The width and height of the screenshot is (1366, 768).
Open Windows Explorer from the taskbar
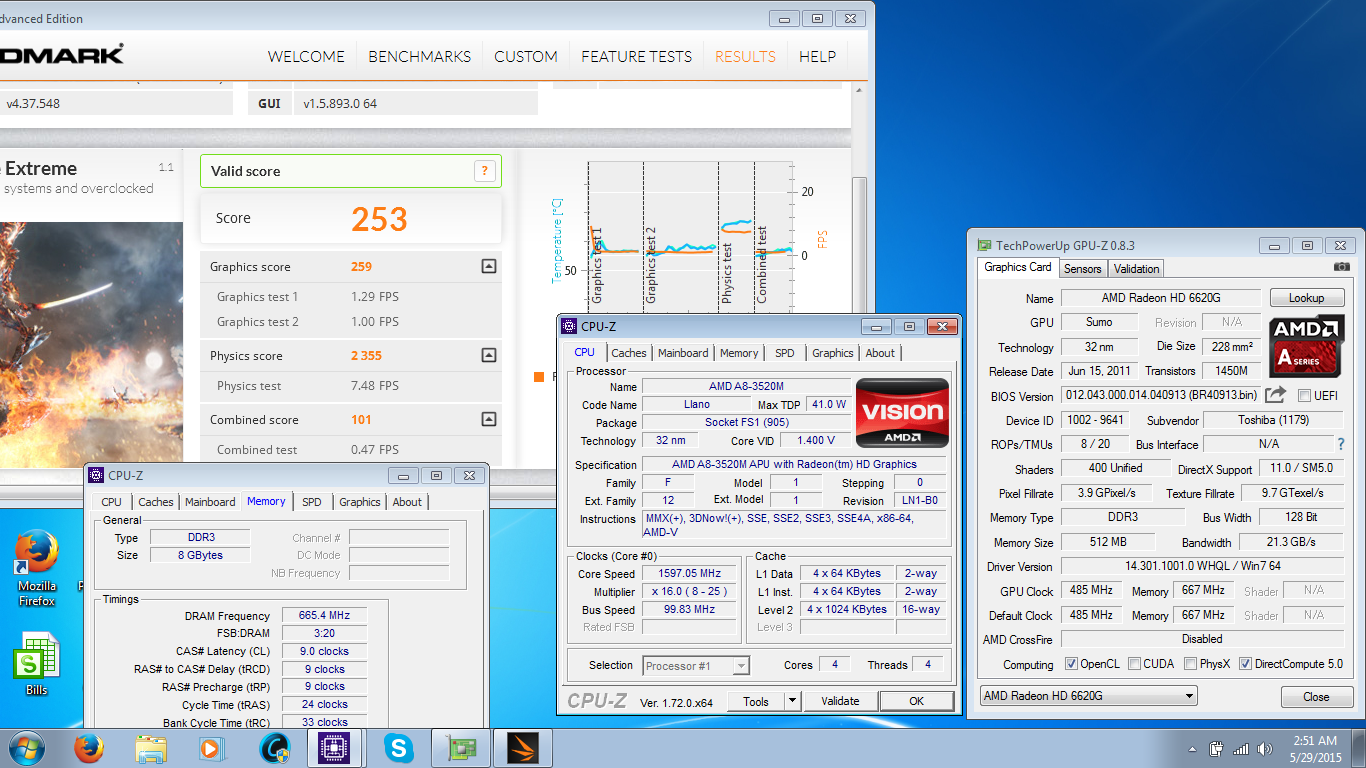[151, 748]
